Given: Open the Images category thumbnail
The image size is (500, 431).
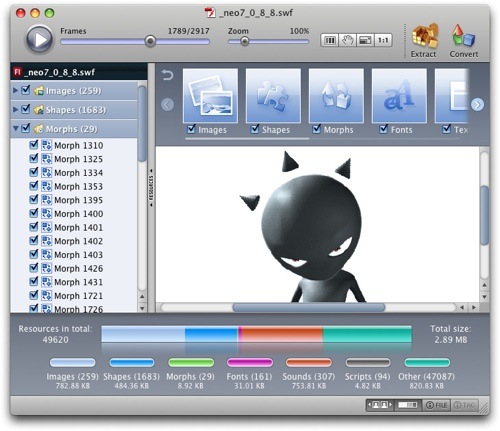Looking at the screenshot, I should 210,96.
